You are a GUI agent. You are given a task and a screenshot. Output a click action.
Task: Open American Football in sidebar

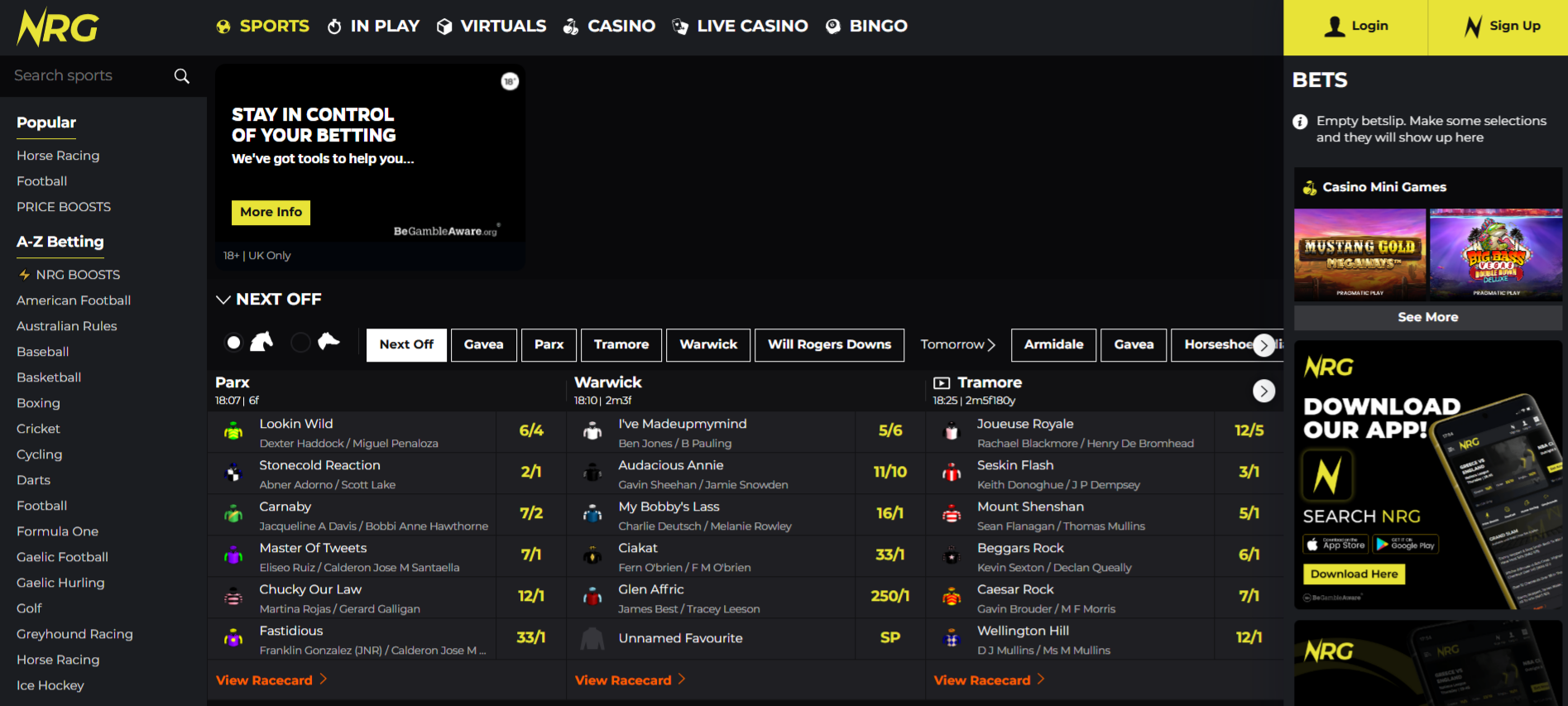coord(74,300)
